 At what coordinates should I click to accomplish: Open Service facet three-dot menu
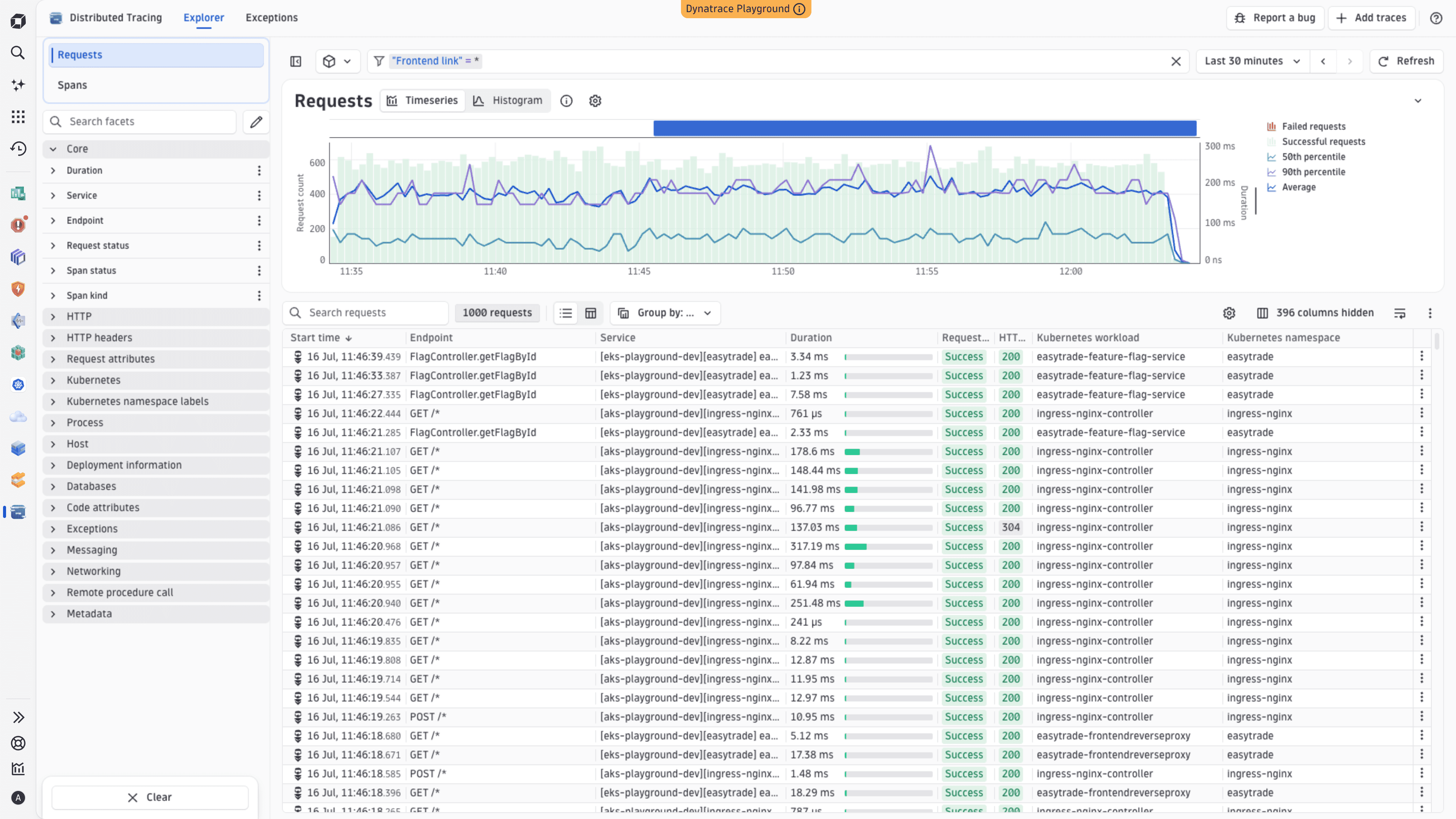tap(259, 196)
